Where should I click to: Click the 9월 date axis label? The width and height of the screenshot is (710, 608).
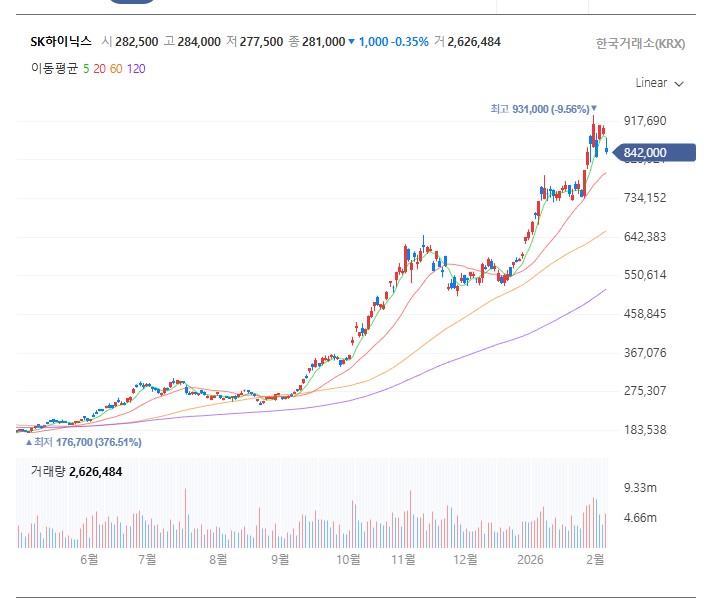point(280,560)
